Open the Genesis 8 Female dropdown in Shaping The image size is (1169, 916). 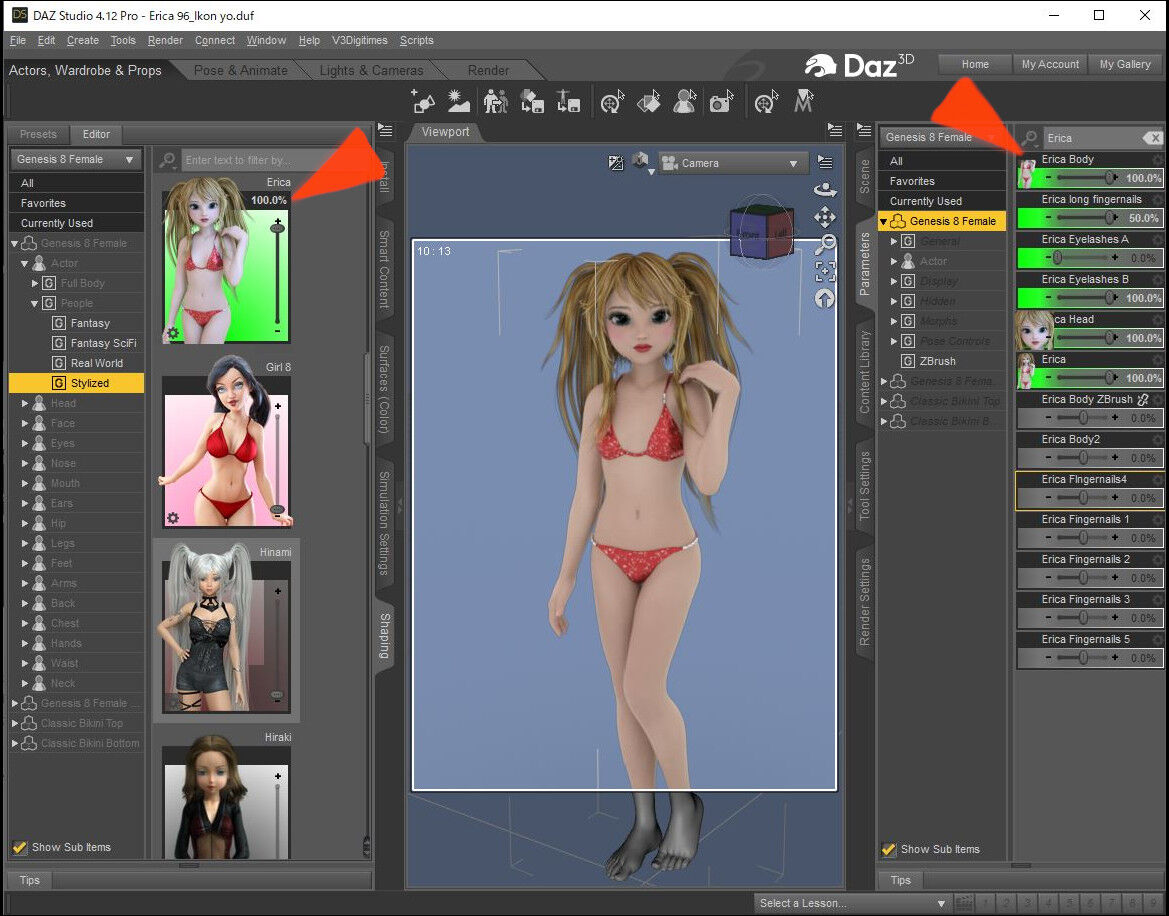pos(75,159)
